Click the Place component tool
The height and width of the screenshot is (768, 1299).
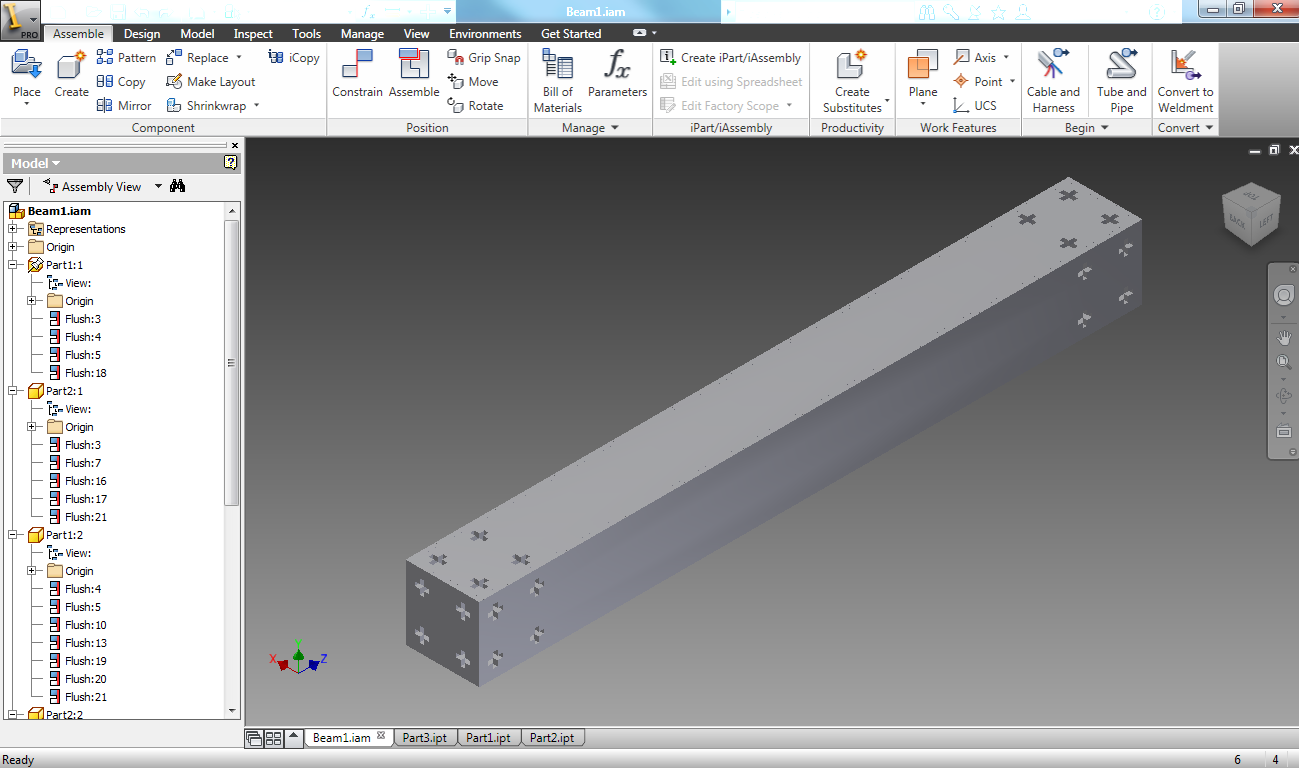point(26,76)
